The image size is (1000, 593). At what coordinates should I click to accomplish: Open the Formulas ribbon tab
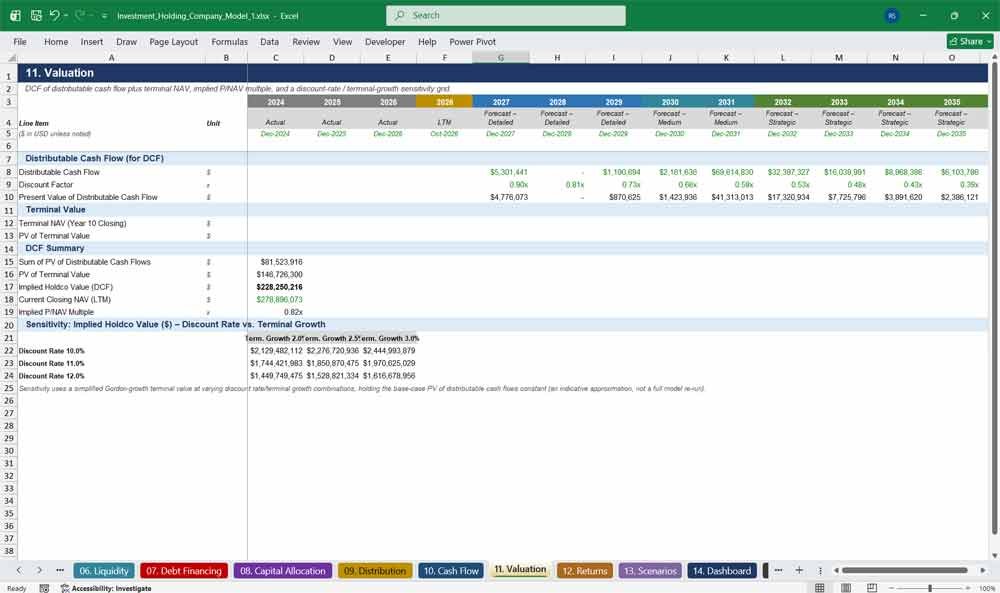[229, 41]
